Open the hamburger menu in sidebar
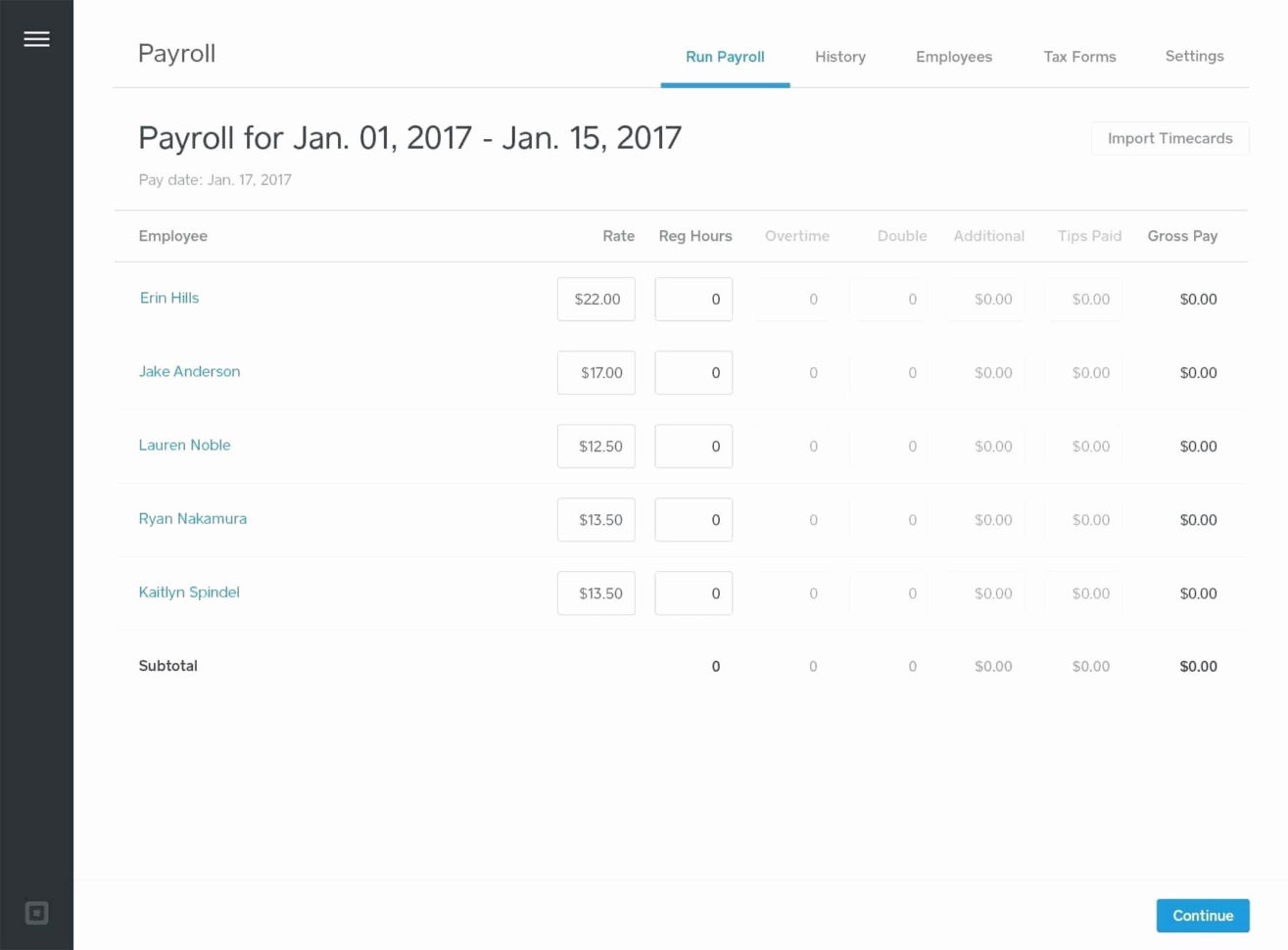 coord(36,39)
